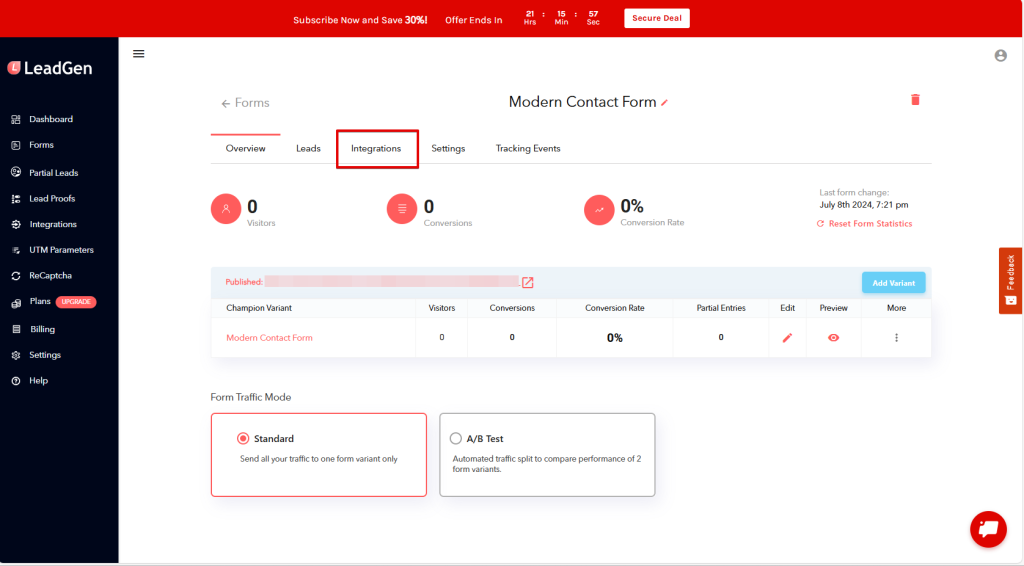Switch to the Leads tab
The width and height of the screenshot is (1024, 566).
click(308, 149)
